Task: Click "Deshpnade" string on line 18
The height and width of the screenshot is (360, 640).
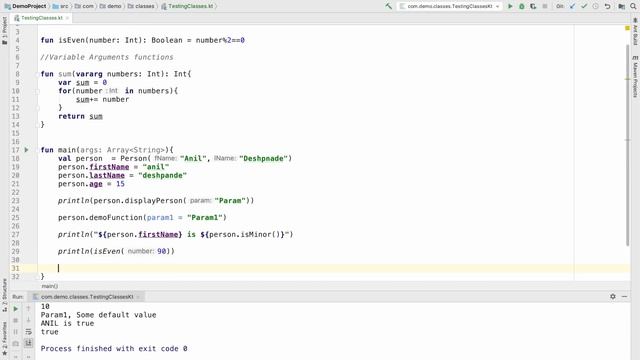Action: tap(264, 158)
